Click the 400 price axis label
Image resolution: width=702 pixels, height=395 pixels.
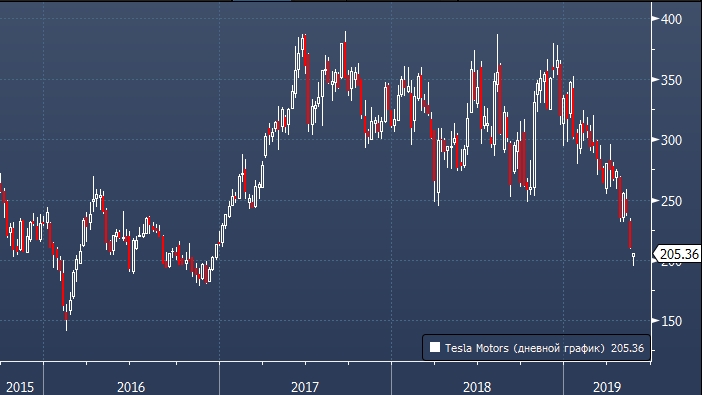click(672, 19)
